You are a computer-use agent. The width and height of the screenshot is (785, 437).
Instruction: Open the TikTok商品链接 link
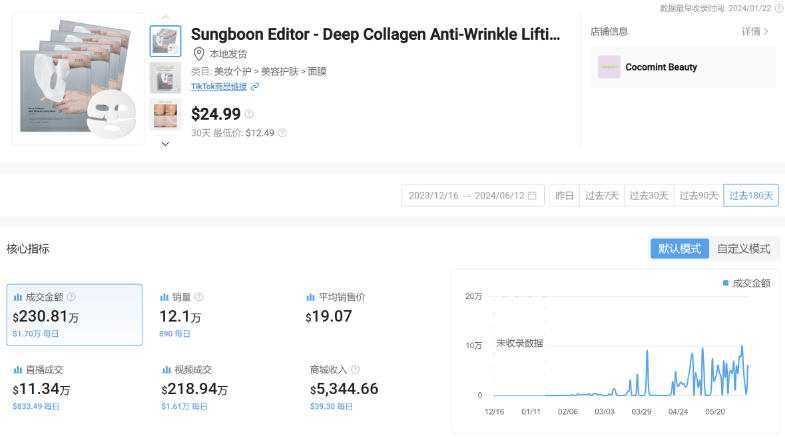(219, 87)
